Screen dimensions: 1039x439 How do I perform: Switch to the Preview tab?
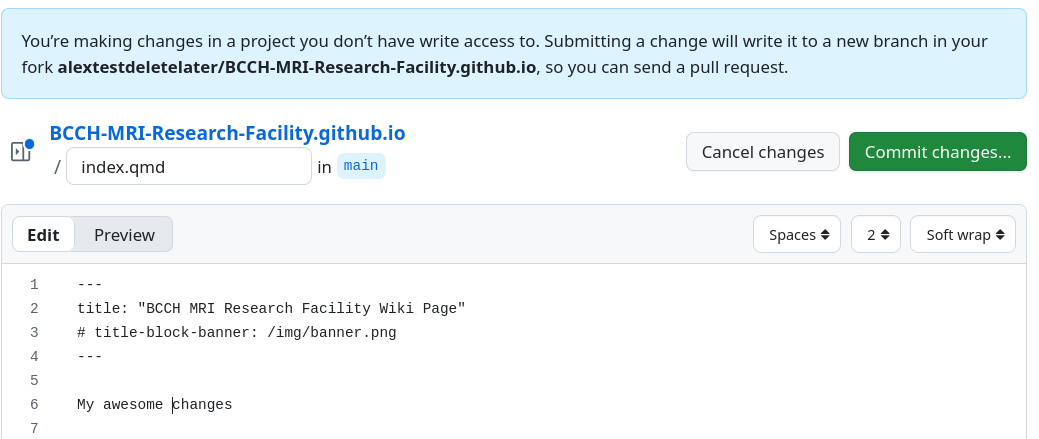(x=124, y=235)
